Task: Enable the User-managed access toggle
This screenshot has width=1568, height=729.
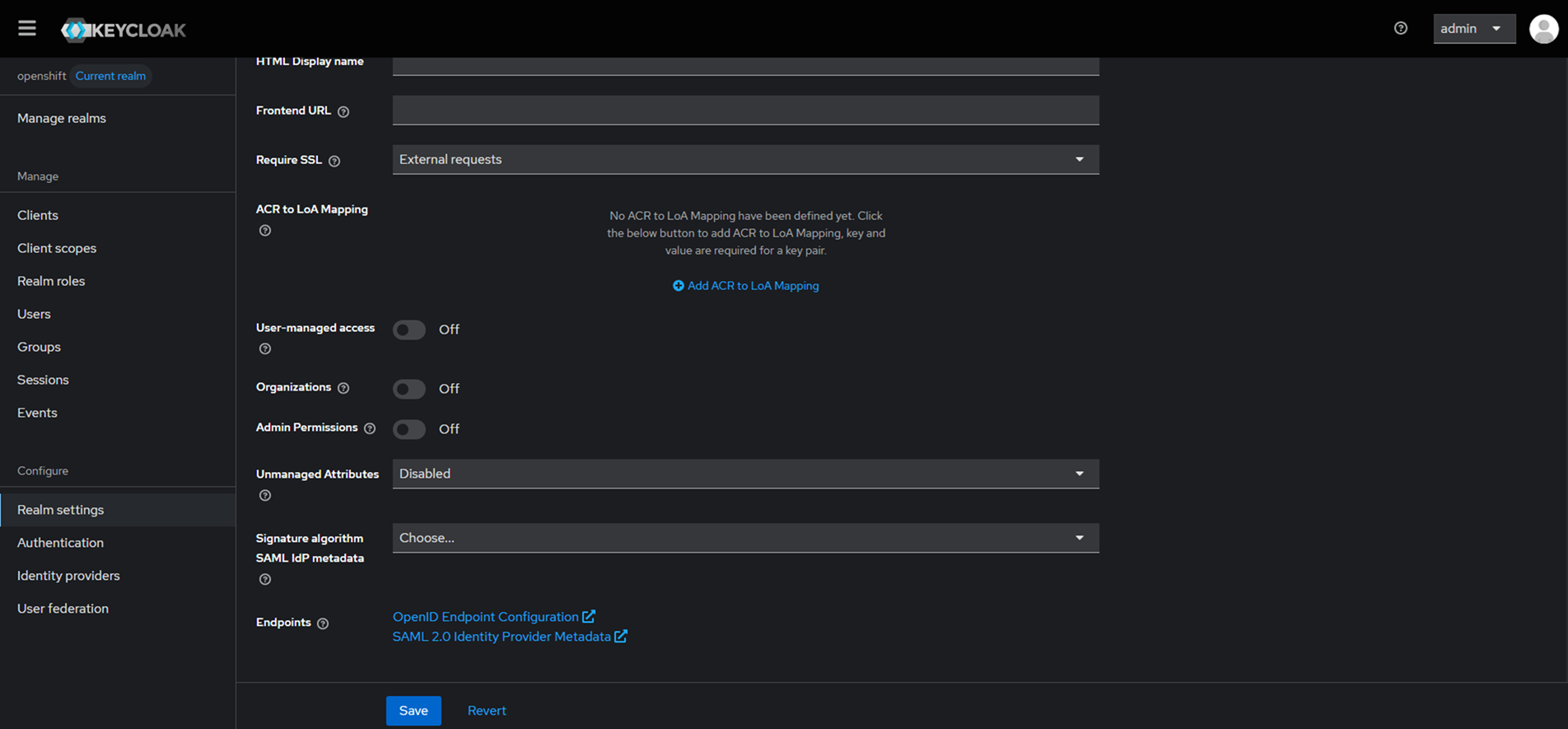Action: 409,329
